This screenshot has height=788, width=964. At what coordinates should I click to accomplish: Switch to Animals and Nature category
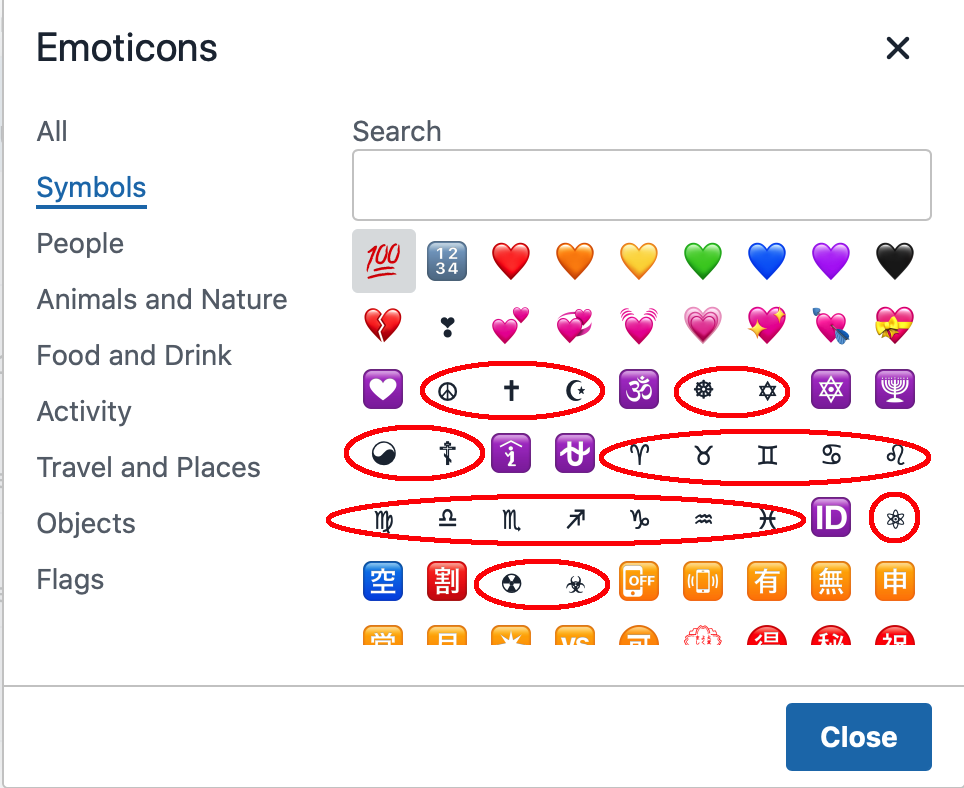tap(161, 299)
